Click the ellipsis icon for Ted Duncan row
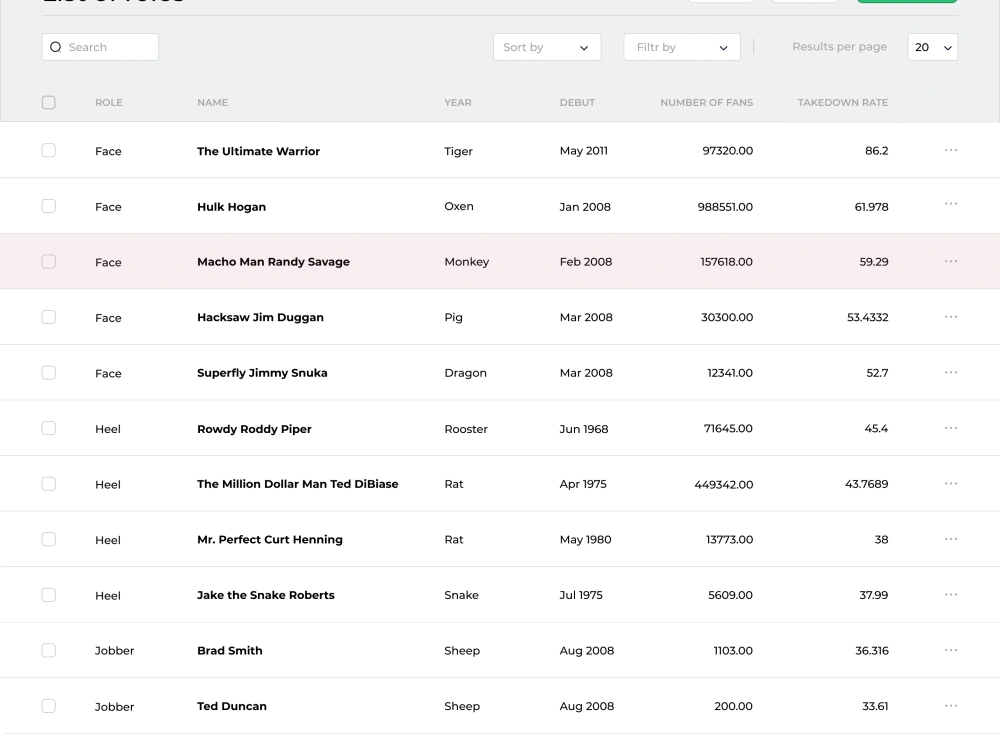 coord(950,705)
